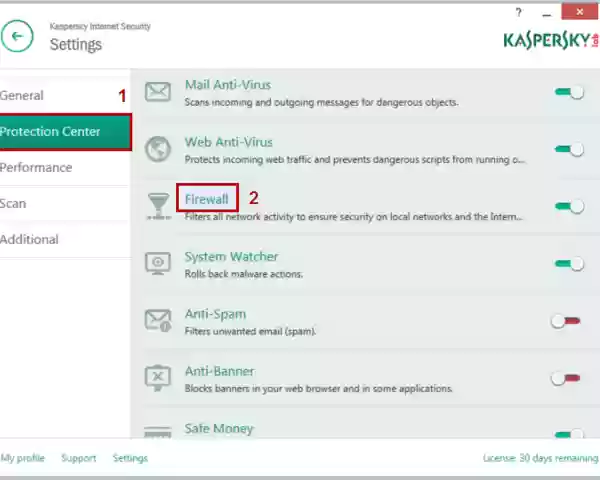The width and height of the screenshot is (600, 480).
Task: Click 'Kaspersky Internet Security' title text
Action: click(100, 26)
